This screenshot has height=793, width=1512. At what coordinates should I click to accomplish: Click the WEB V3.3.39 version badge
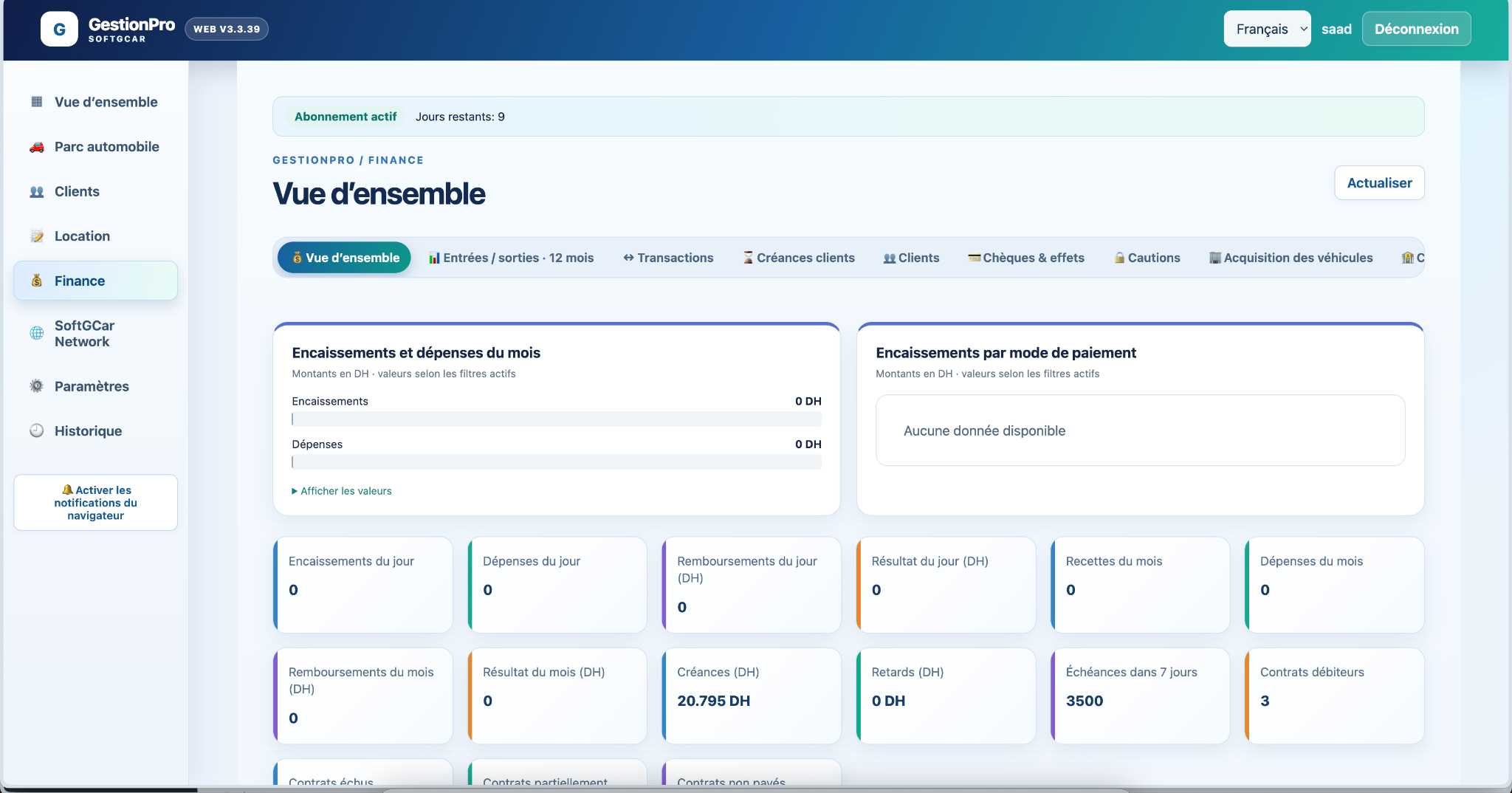coord(227,29)
